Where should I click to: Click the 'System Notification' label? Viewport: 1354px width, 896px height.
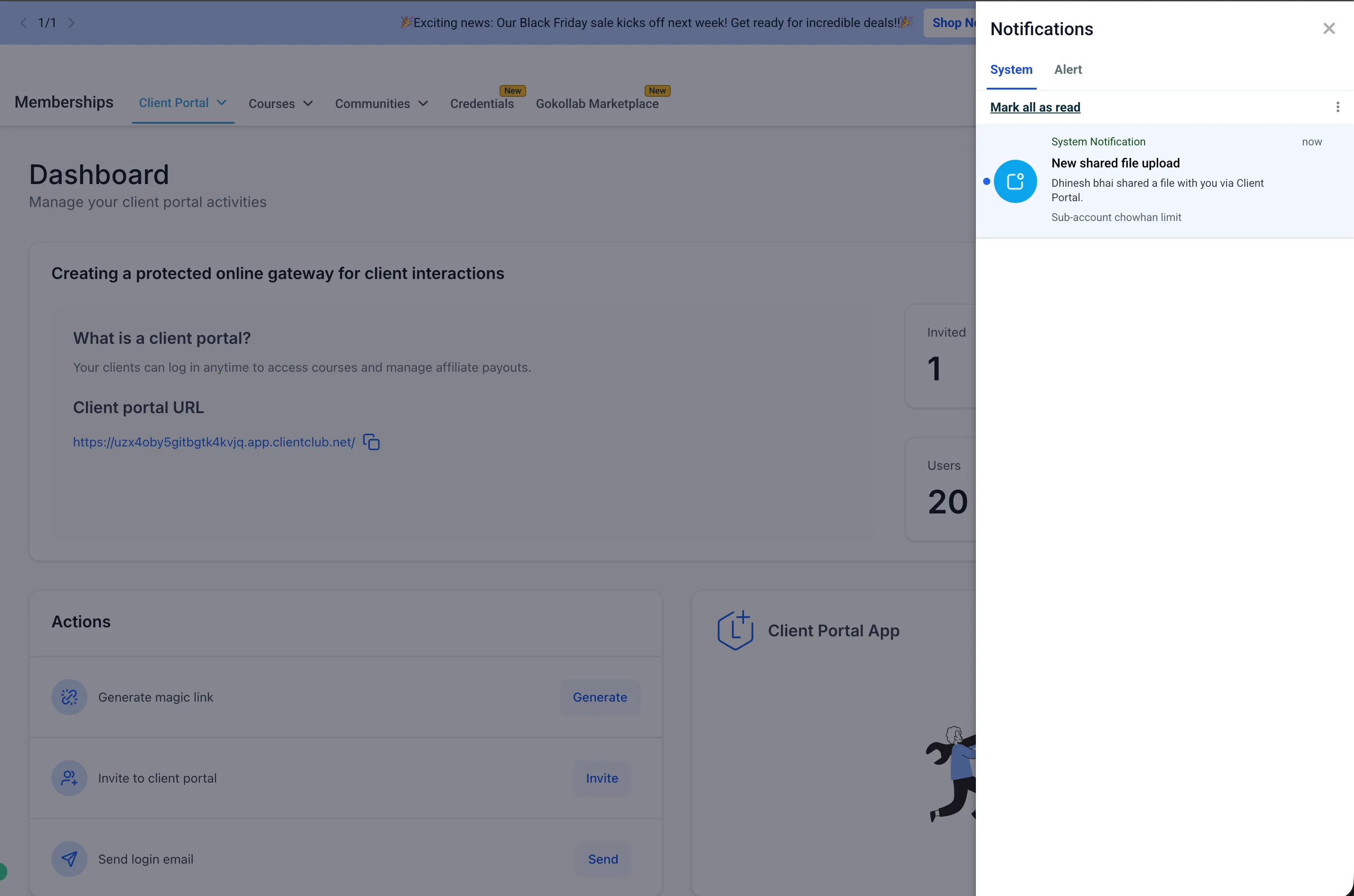click(x=1098, y=142)
